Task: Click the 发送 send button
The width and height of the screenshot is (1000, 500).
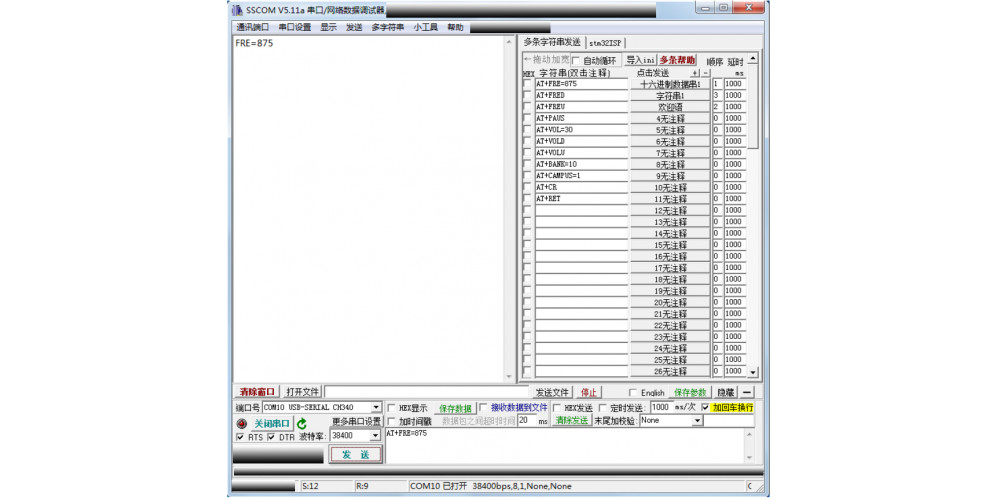Action: point(355,454)
